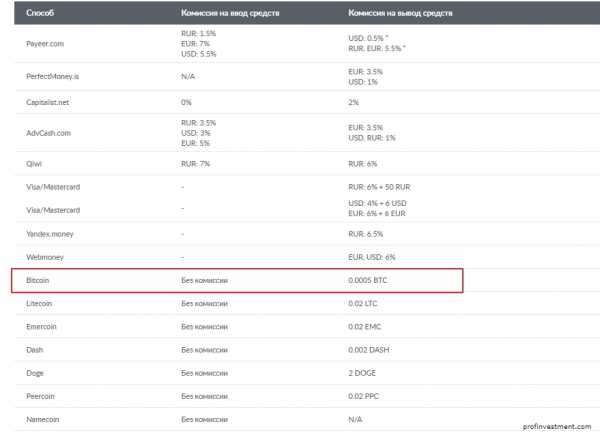Select the Litecoin method name
This screenshot has height=433, width=600.
point(39,303)
